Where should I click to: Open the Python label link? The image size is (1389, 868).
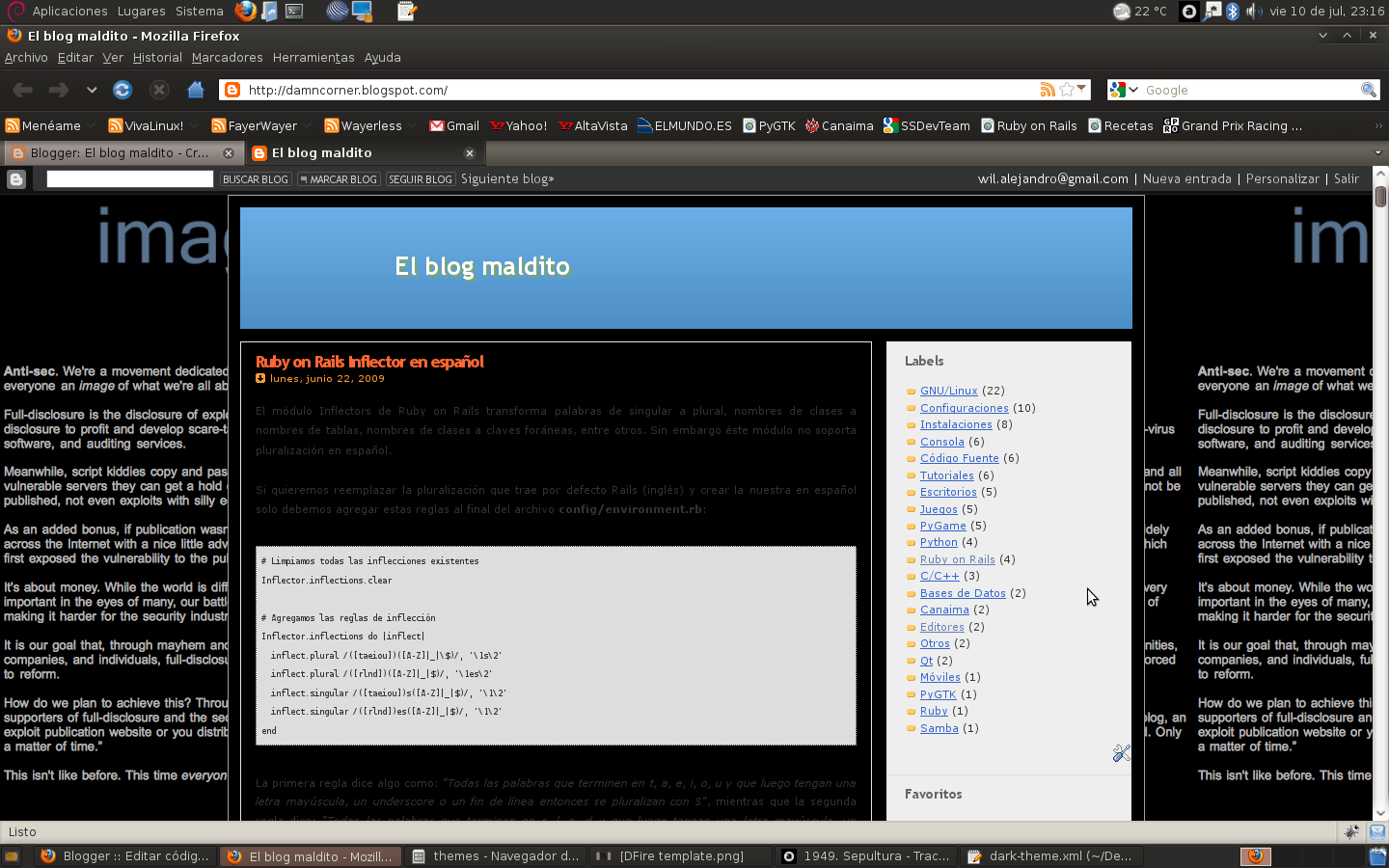click(939, 542)
